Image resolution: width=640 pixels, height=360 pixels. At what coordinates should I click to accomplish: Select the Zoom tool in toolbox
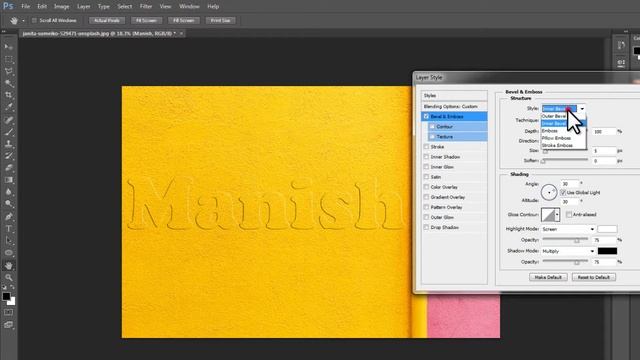(9, 278)
